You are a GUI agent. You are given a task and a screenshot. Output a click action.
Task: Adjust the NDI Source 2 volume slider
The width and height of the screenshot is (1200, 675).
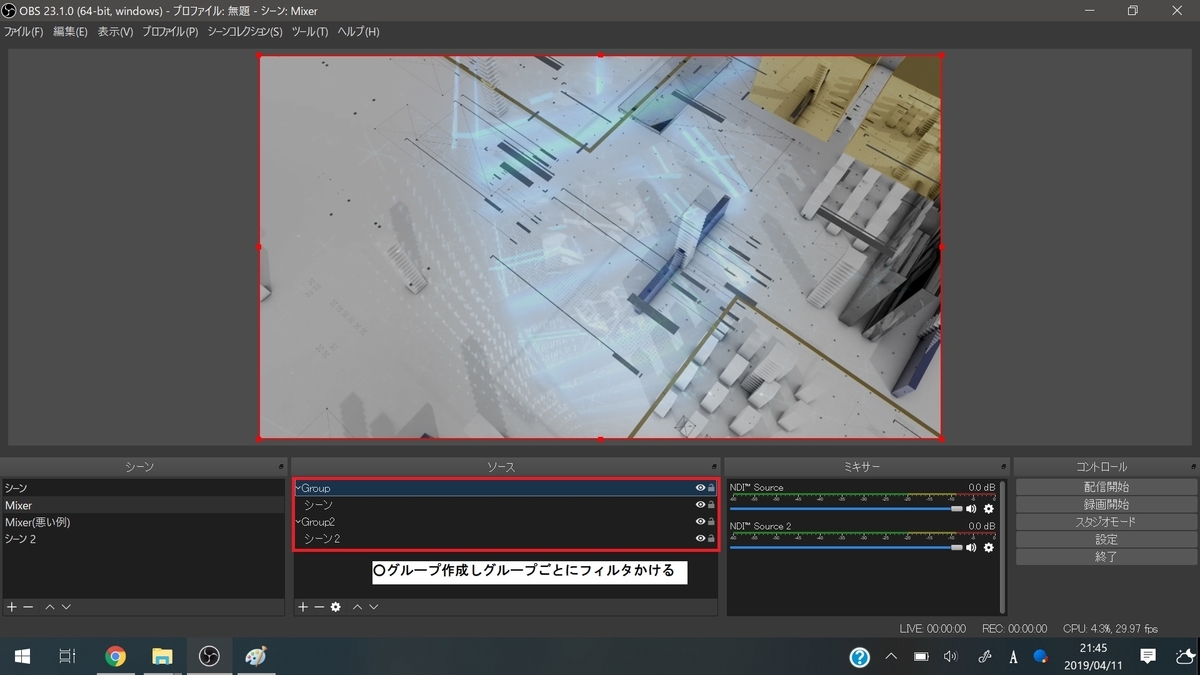click(846, 547)
